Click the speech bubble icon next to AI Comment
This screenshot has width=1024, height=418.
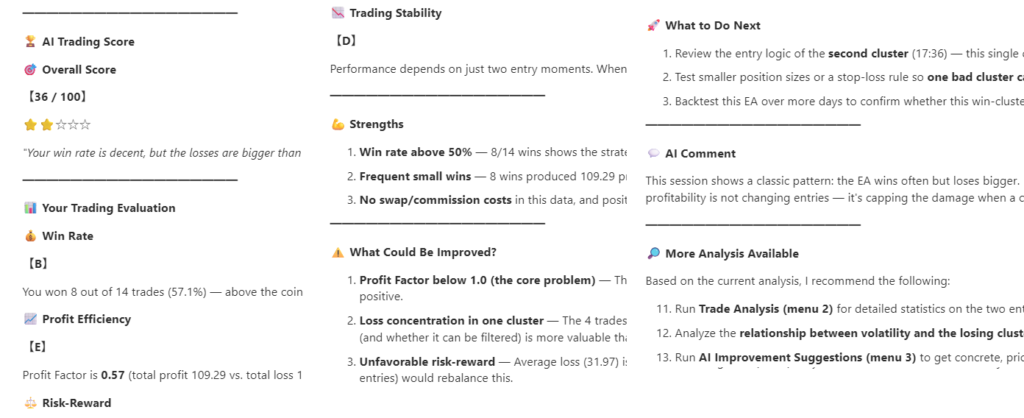click(653, 153)
